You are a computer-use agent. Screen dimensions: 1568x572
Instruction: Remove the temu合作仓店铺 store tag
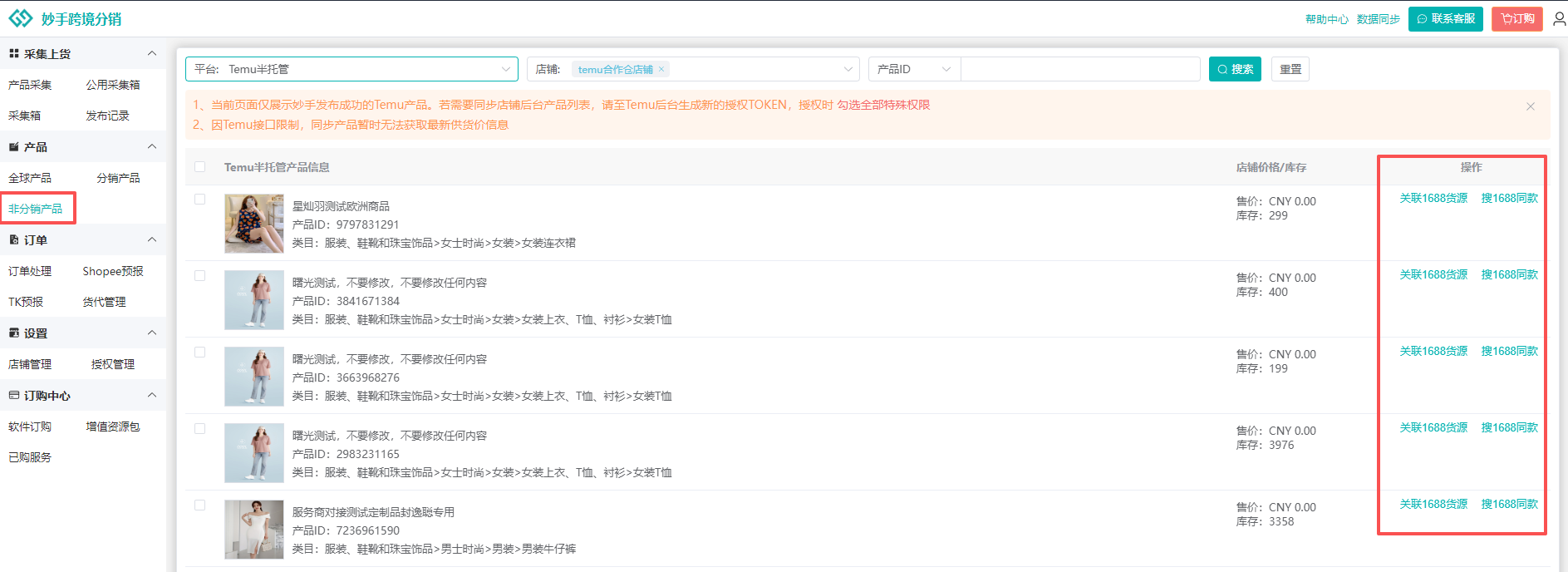pos(661,69)
